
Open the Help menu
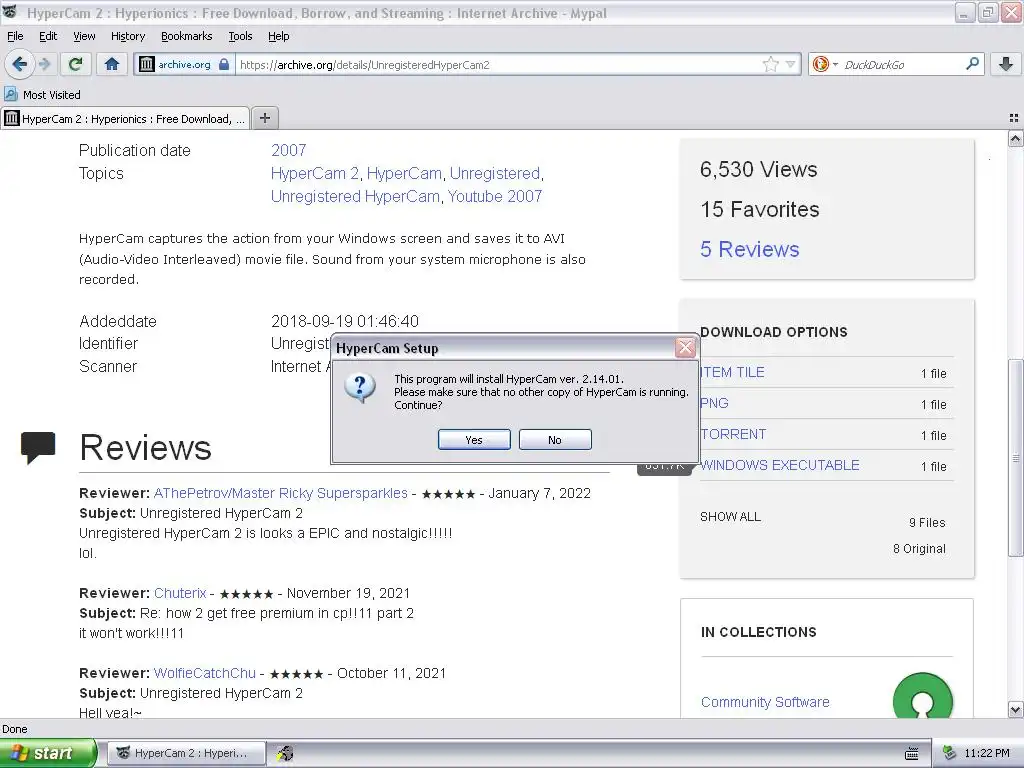(278, 36)
